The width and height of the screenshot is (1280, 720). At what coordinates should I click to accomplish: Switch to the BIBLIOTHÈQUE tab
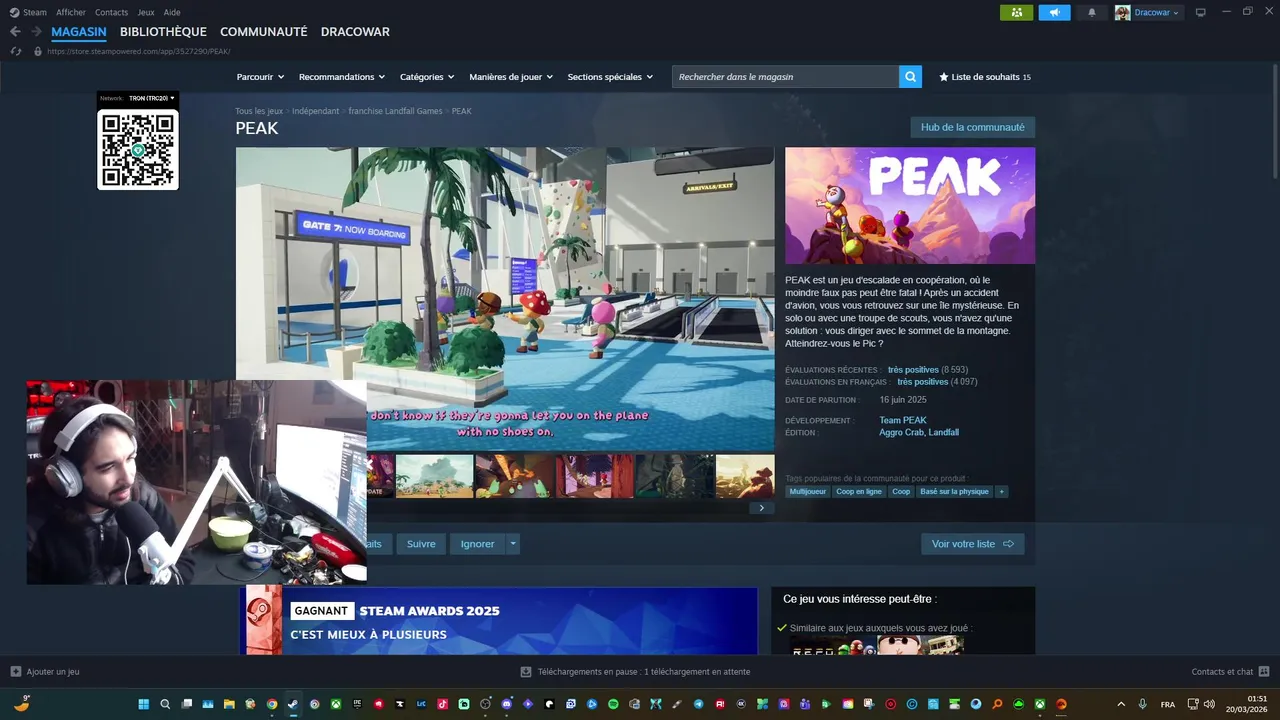coord(163,32)
